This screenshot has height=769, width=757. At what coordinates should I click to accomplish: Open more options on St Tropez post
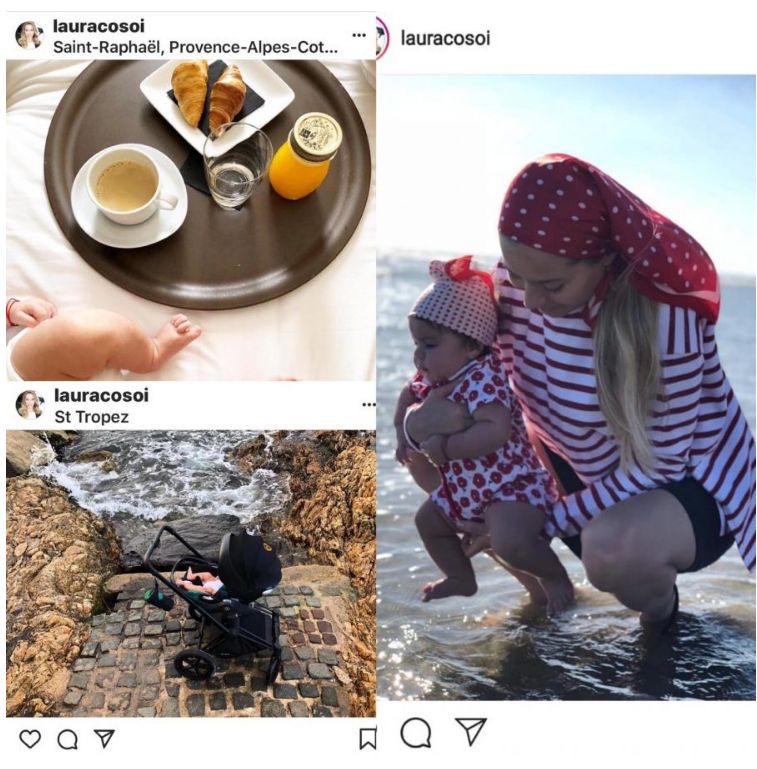[x=369, y=405]
